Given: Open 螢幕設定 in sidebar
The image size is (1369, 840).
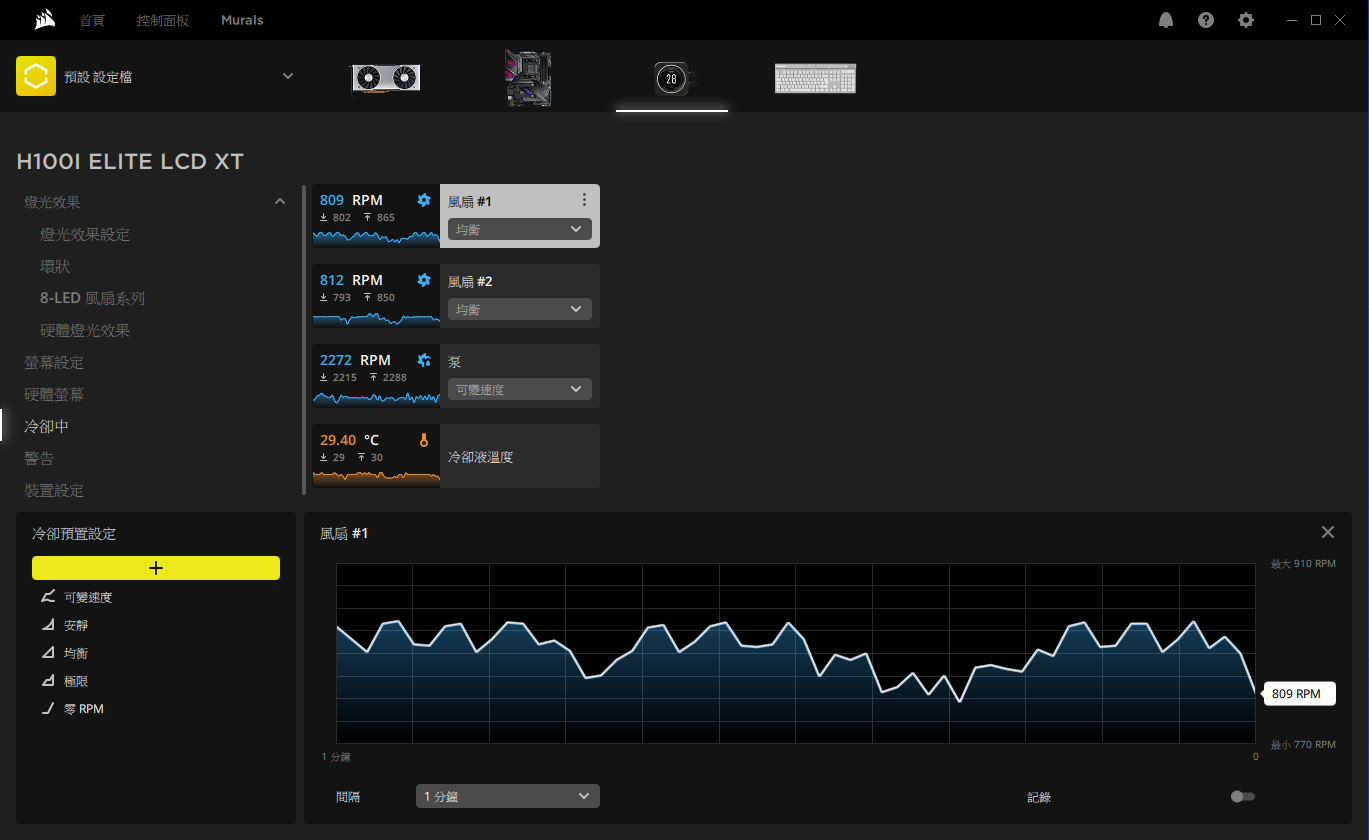Looking at the screenshot, I should (54, 362).
